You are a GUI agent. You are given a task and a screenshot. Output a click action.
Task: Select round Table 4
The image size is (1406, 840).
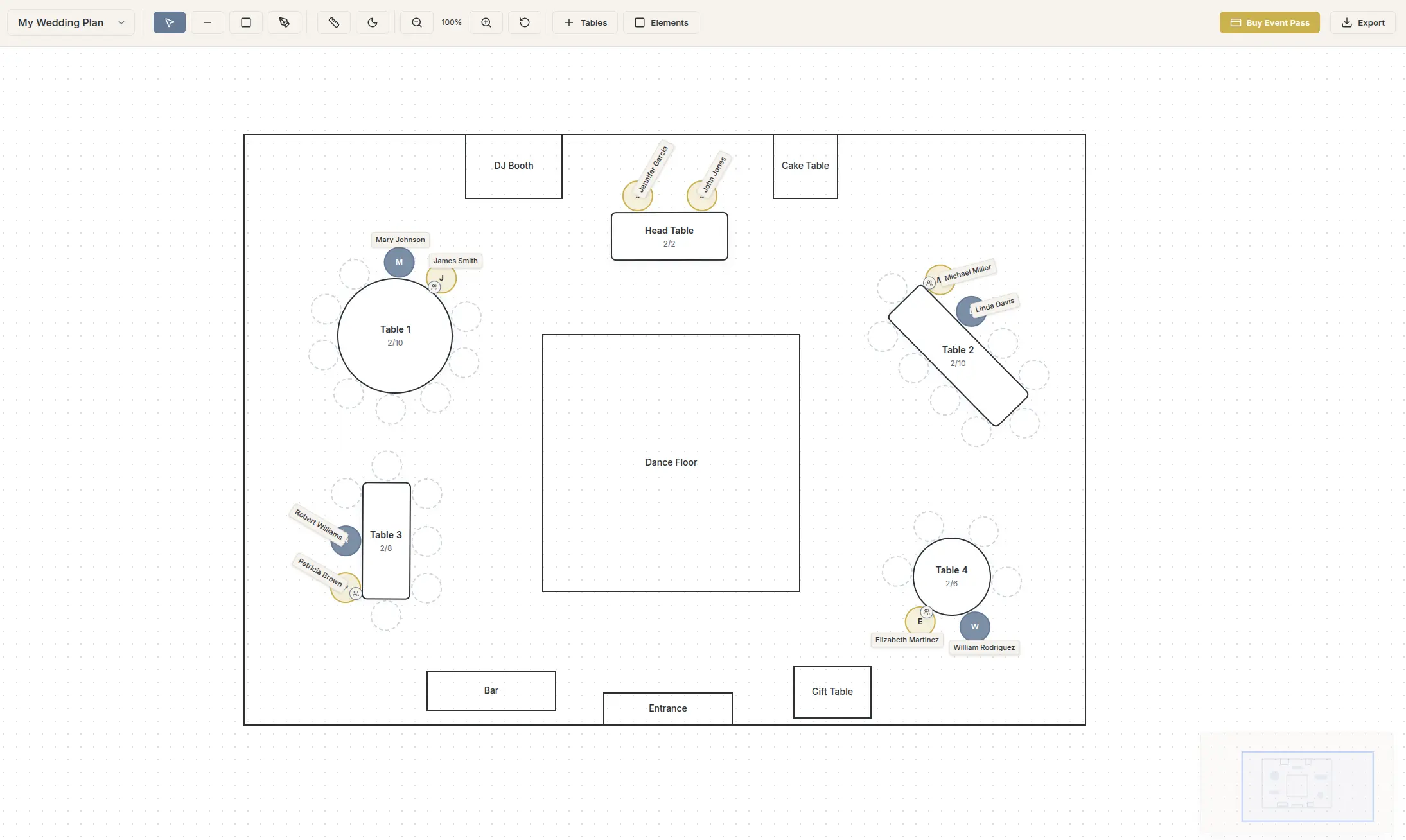(x=951, y=577)
